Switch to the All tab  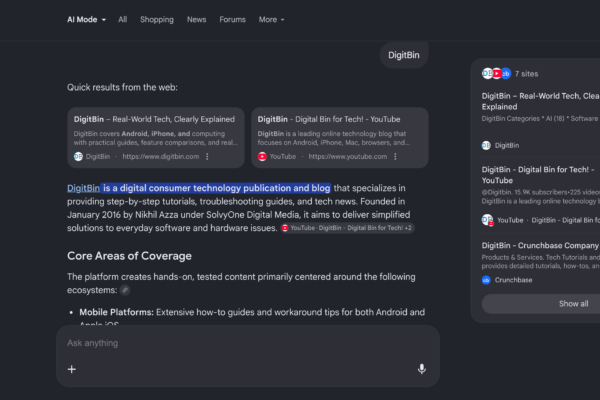[122, 20]
